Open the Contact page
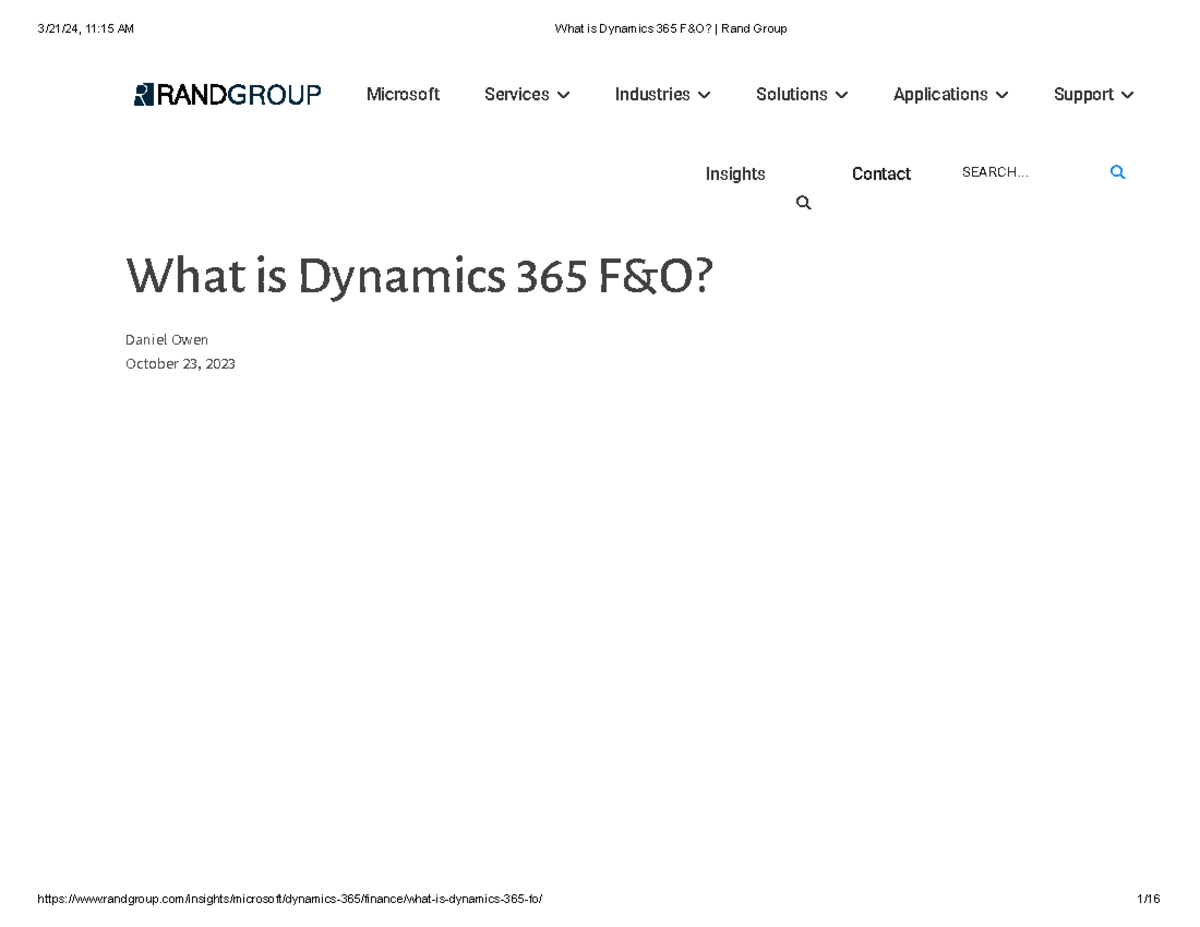 (881, 174)
